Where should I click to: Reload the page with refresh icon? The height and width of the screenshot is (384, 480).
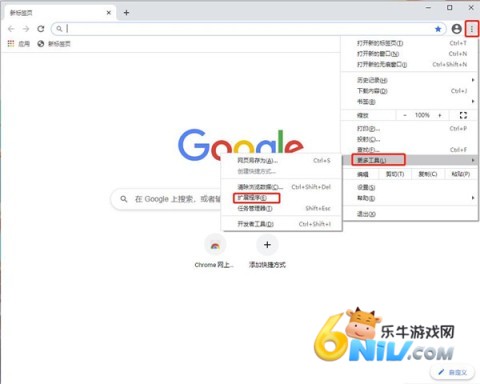(41, 29)
